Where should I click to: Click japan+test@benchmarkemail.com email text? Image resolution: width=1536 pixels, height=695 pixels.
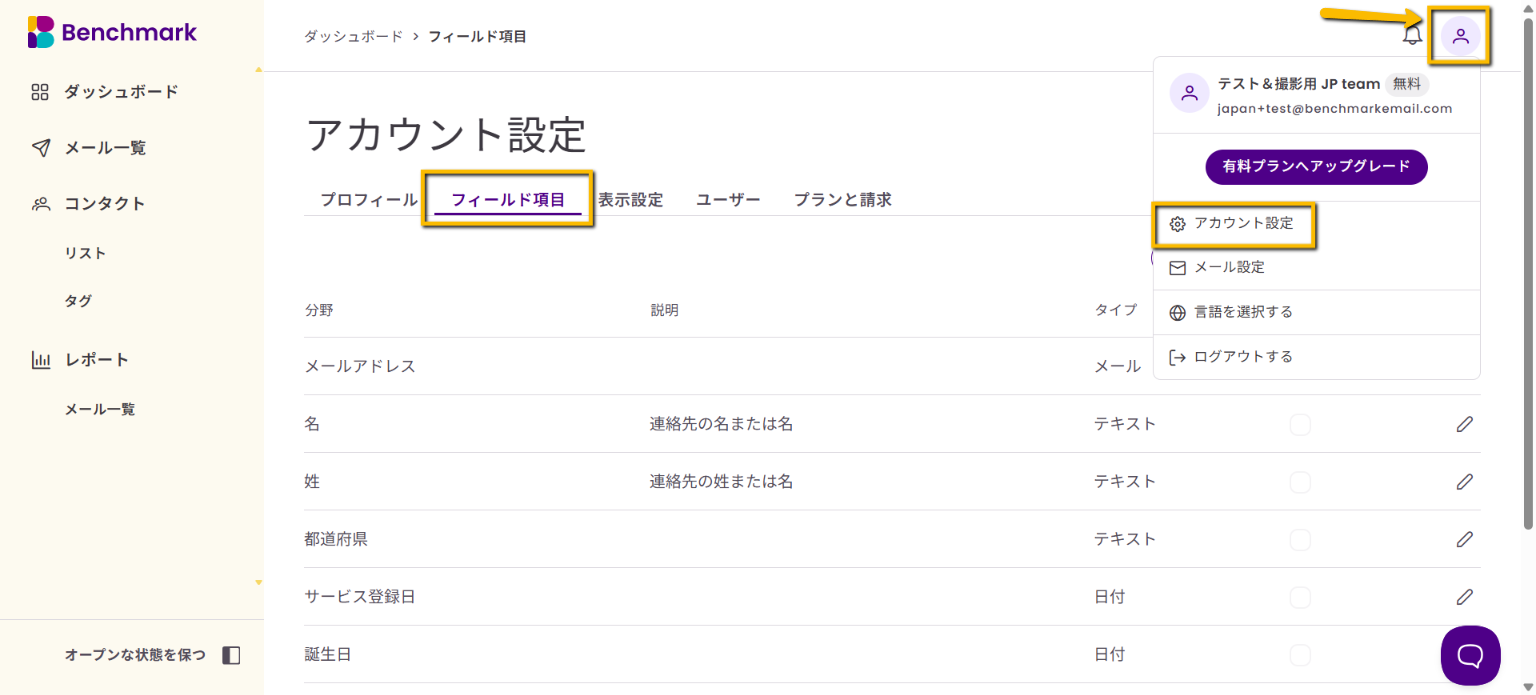coord(1334,109)
